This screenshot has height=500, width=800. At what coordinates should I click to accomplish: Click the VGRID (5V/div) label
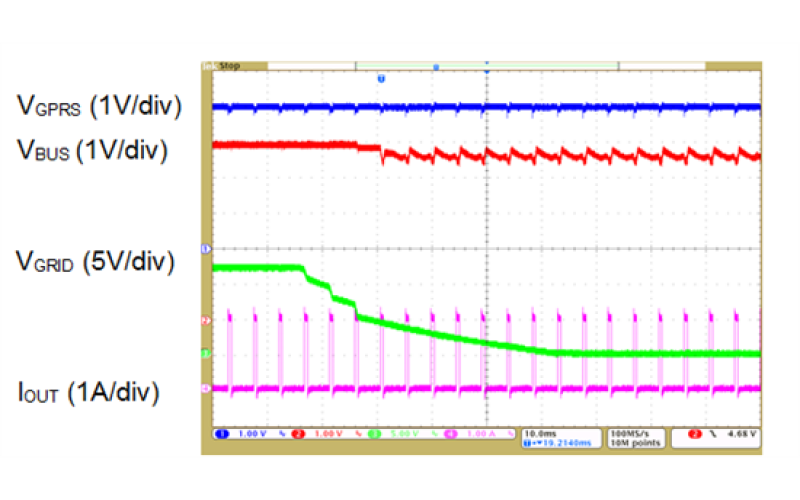(x=95, y=263)
